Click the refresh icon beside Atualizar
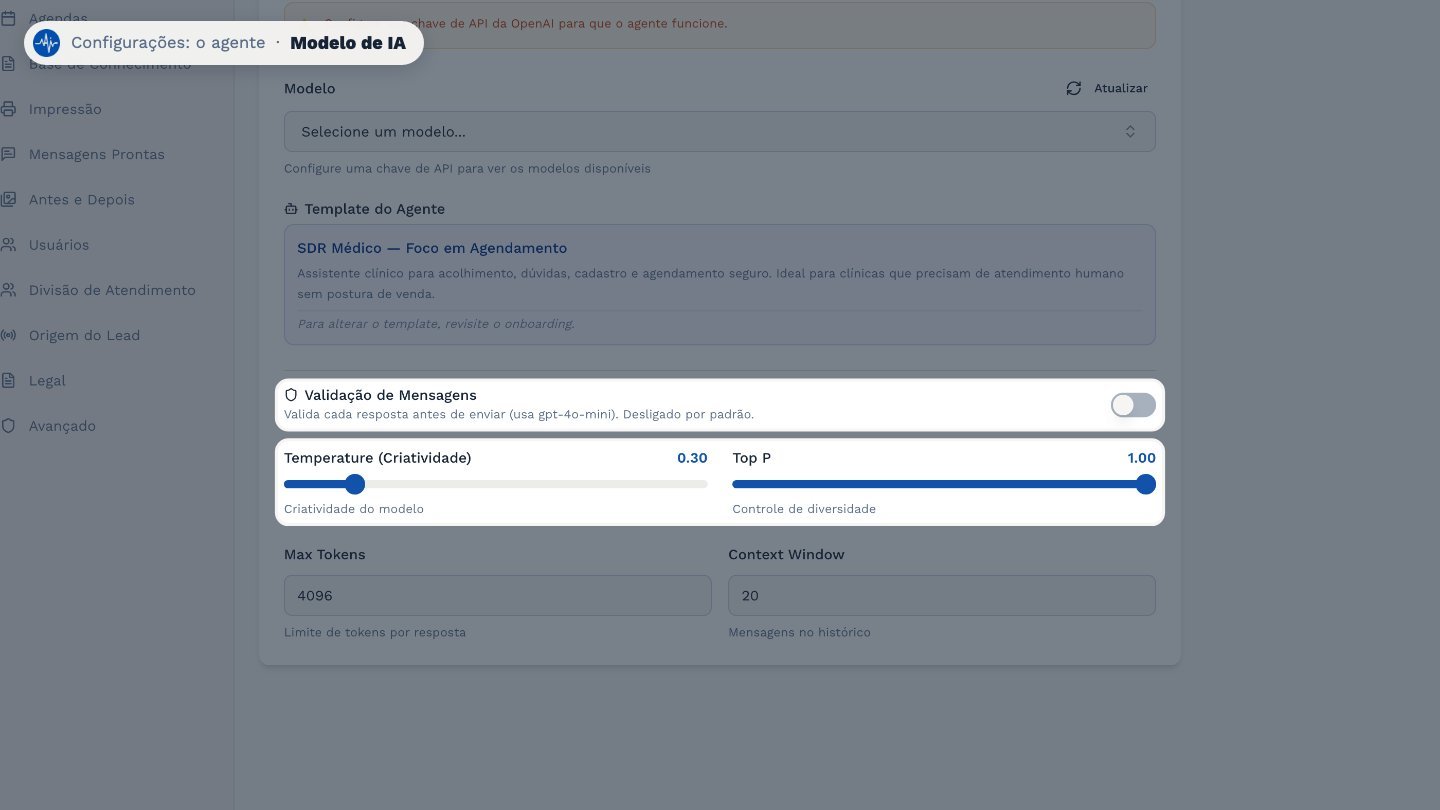This screenshot has width=1440, height=810. 1074,88
